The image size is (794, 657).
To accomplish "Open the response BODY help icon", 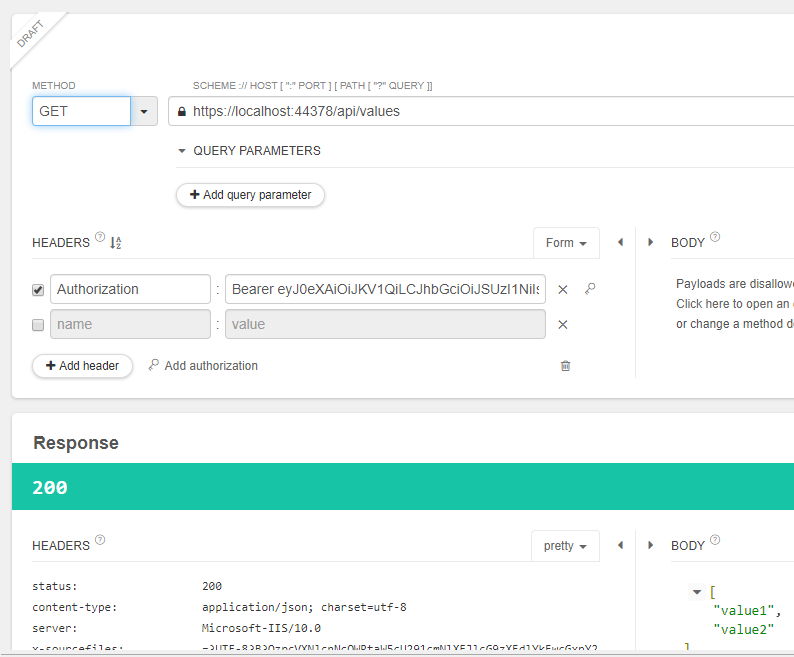I will click(715, 539).
